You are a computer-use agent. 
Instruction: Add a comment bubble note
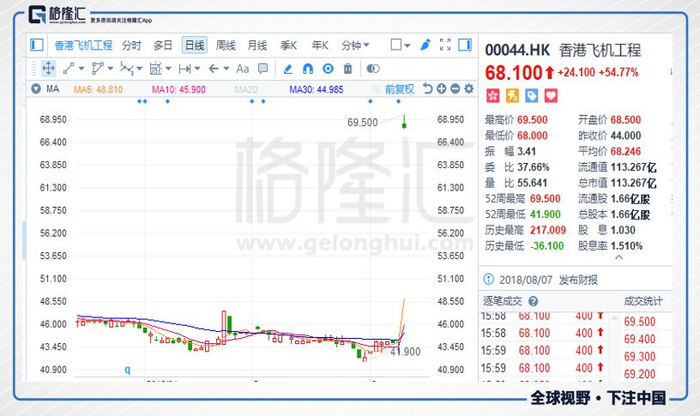[x=263, y=68]
